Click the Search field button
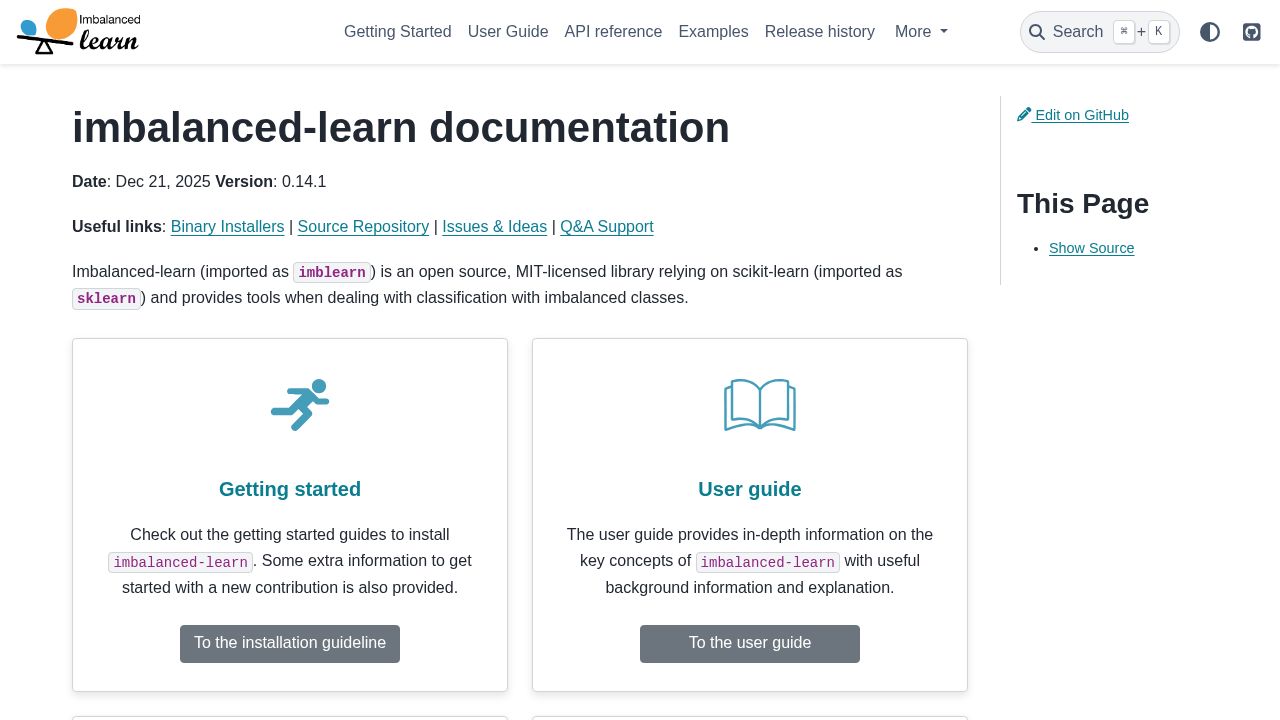 pos(1100,32)
